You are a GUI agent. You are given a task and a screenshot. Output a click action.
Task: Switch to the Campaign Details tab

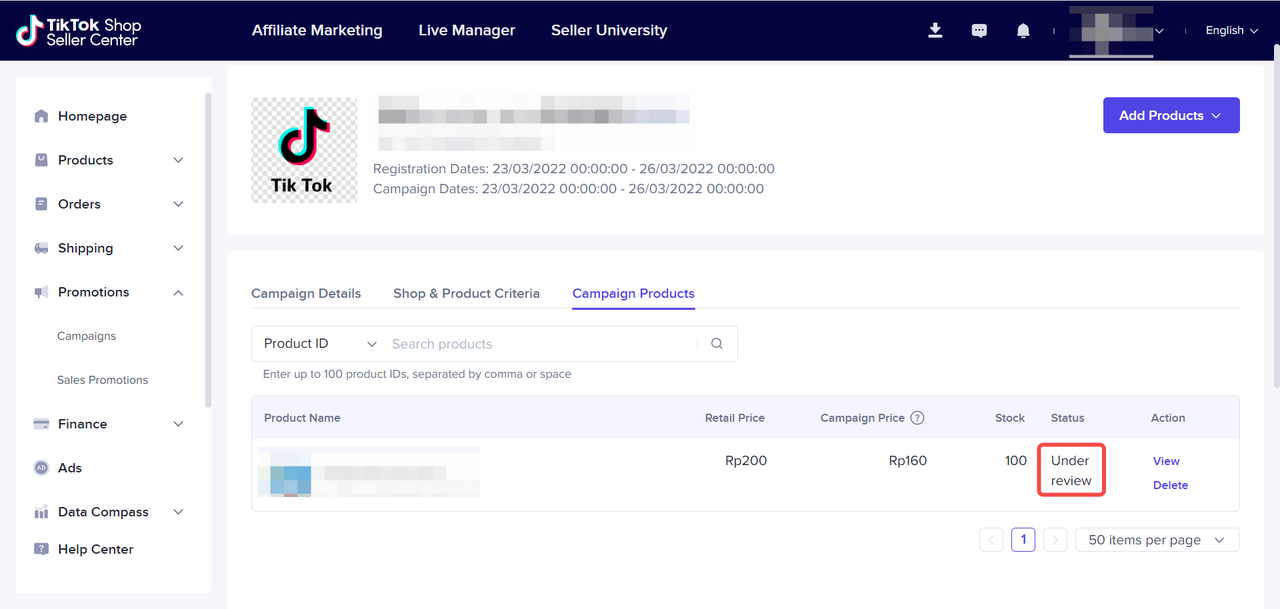(x=306, y=293)
